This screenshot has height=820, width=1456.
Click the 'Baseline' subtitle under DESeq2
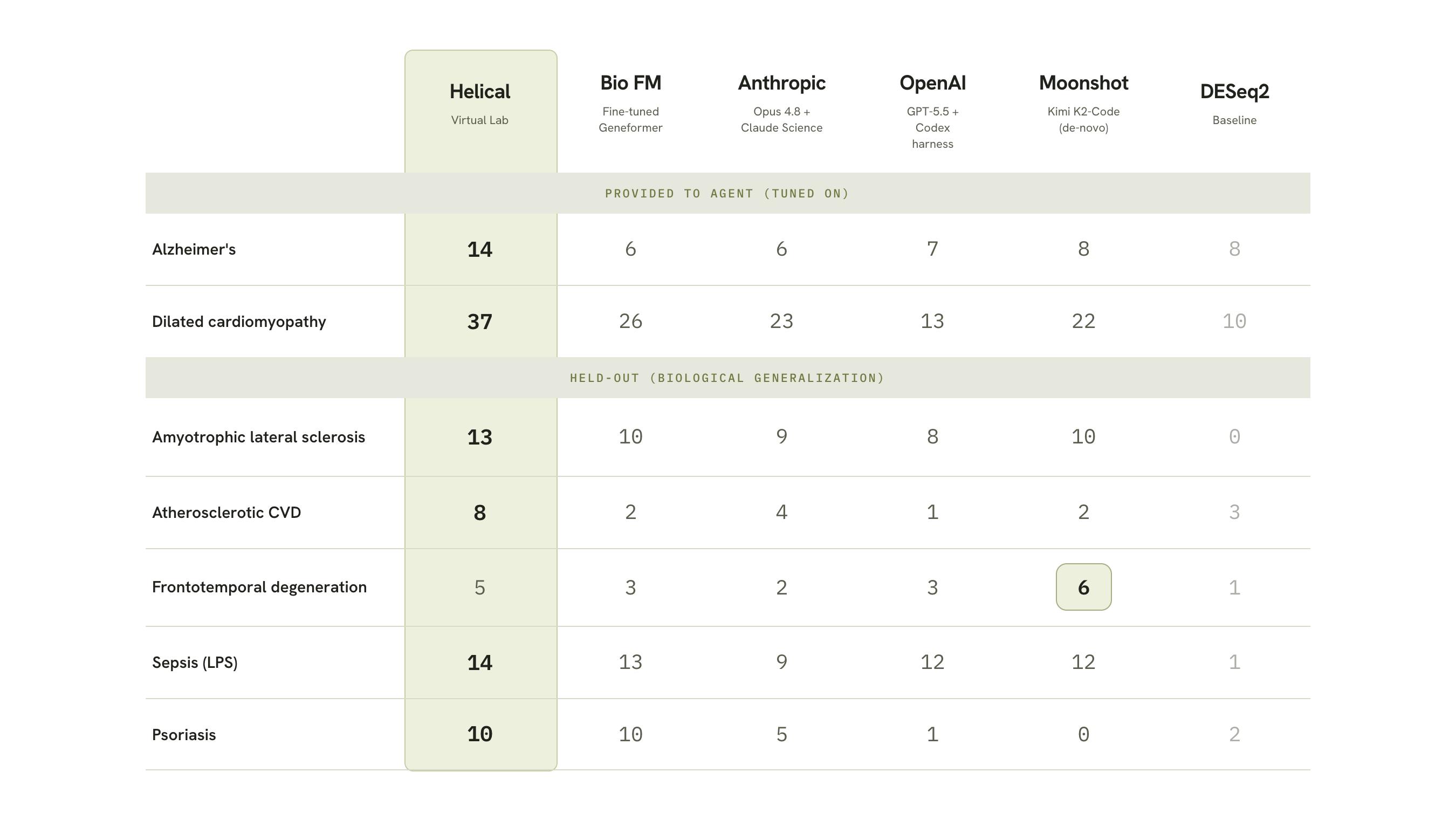1234,120
